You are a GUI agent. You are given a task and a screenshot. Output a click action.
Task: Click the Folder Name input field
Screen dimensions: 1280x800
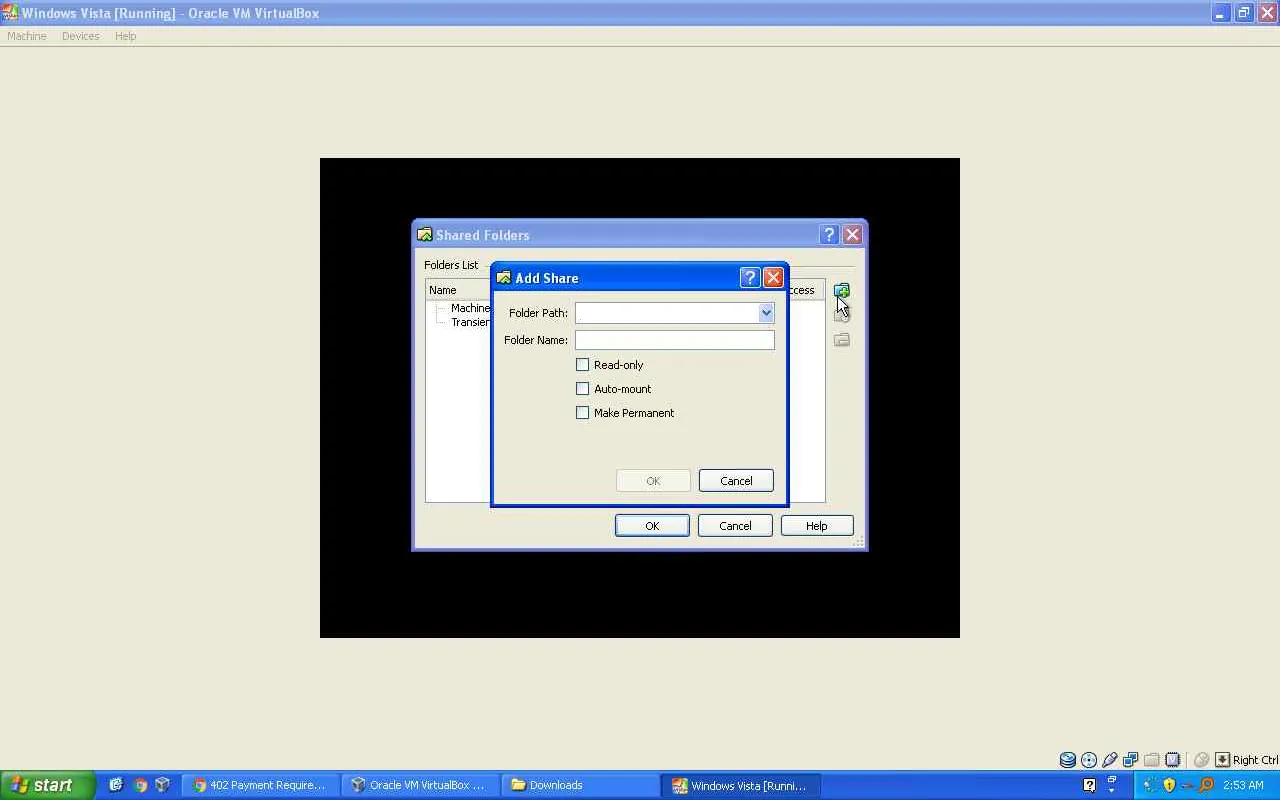click(x=675, y=340)
